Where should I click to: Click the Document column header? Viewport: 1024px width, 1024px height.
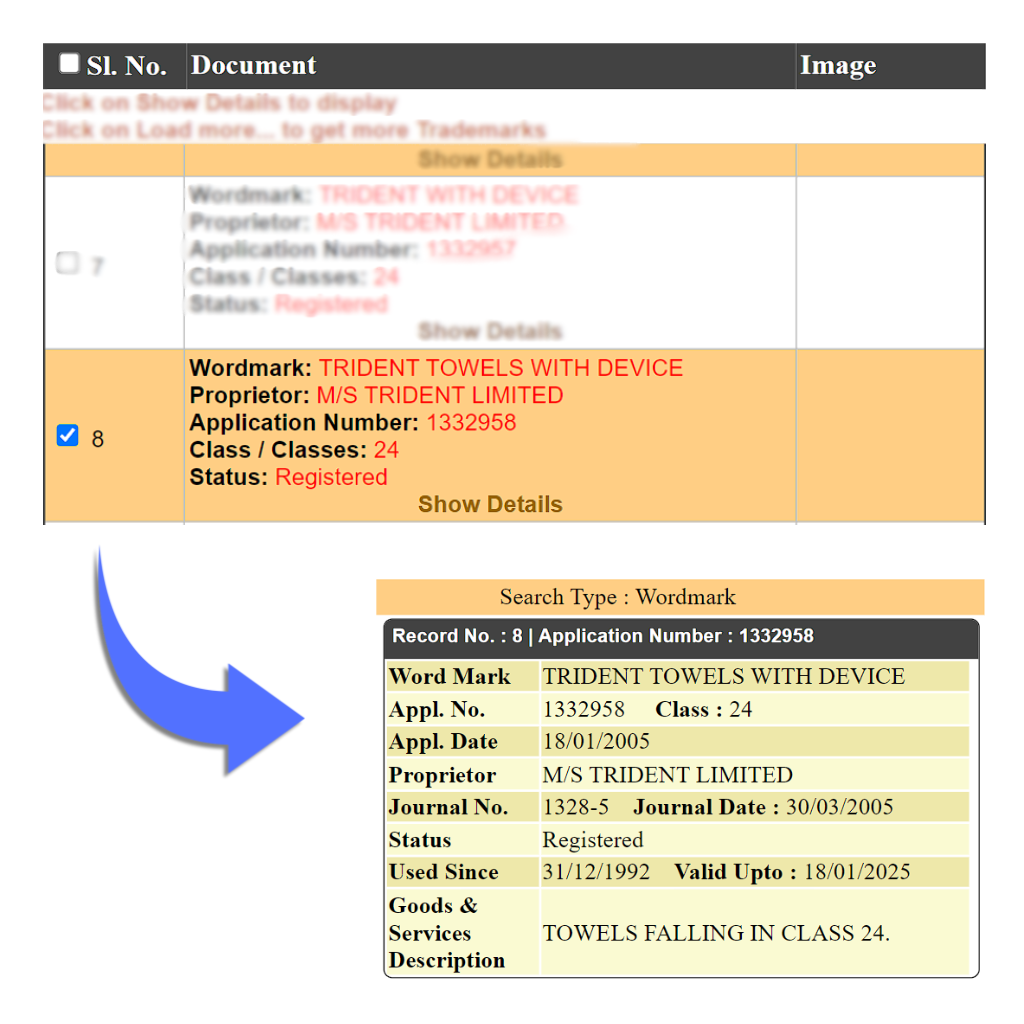[x=253, y=66]
